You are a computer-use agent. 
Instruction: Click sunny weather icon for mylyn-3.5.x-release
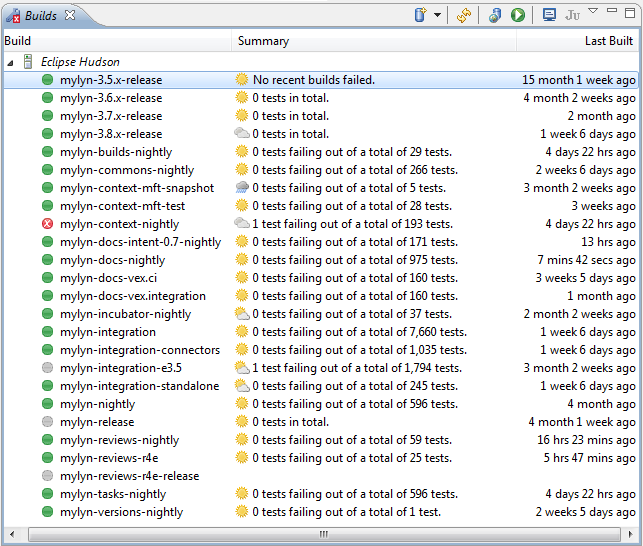coord(242,79)
